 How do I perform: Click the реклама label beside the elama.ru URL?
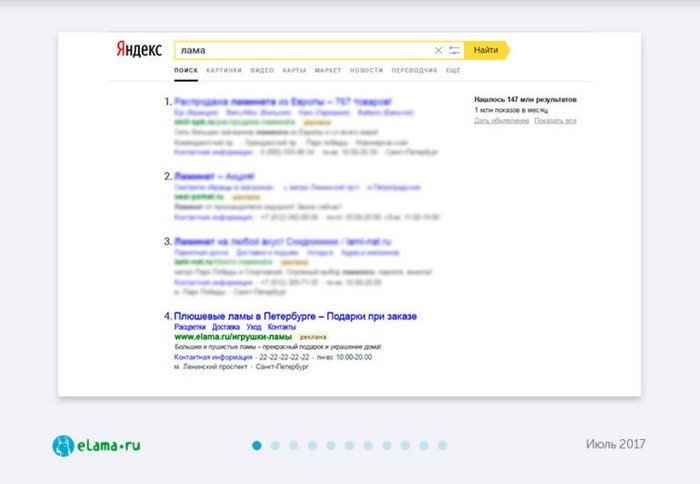click(313, 337)
